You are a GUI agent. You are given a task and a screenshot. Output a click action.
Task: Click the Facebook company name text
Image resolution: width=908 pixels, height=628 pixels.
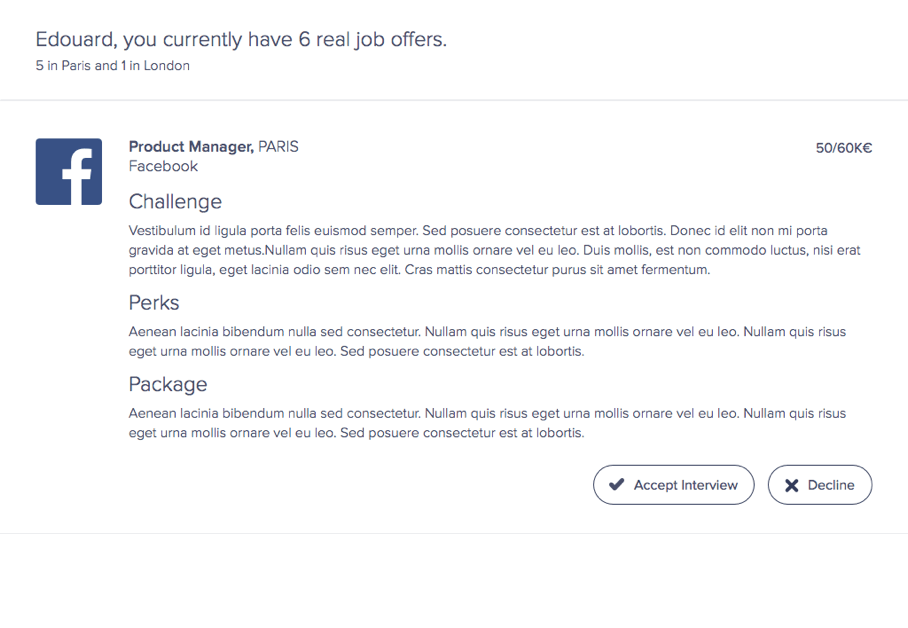click(x=163, y=166)
